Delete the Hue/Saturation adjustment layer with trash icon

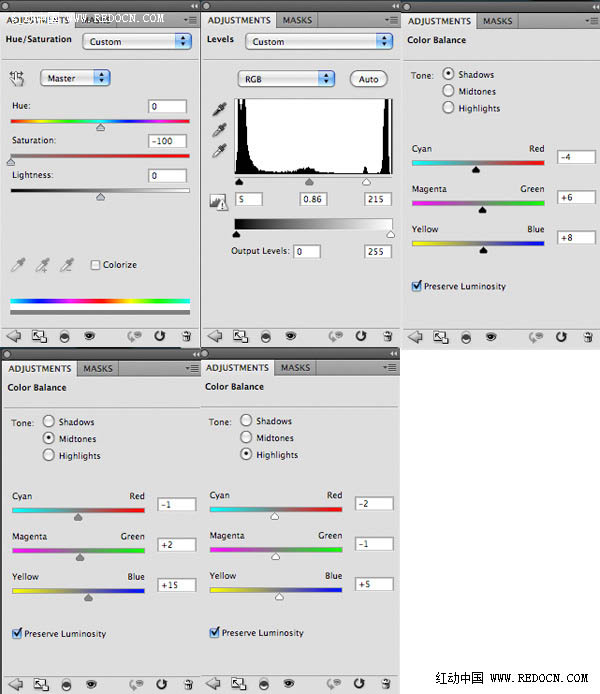(187, 336)
